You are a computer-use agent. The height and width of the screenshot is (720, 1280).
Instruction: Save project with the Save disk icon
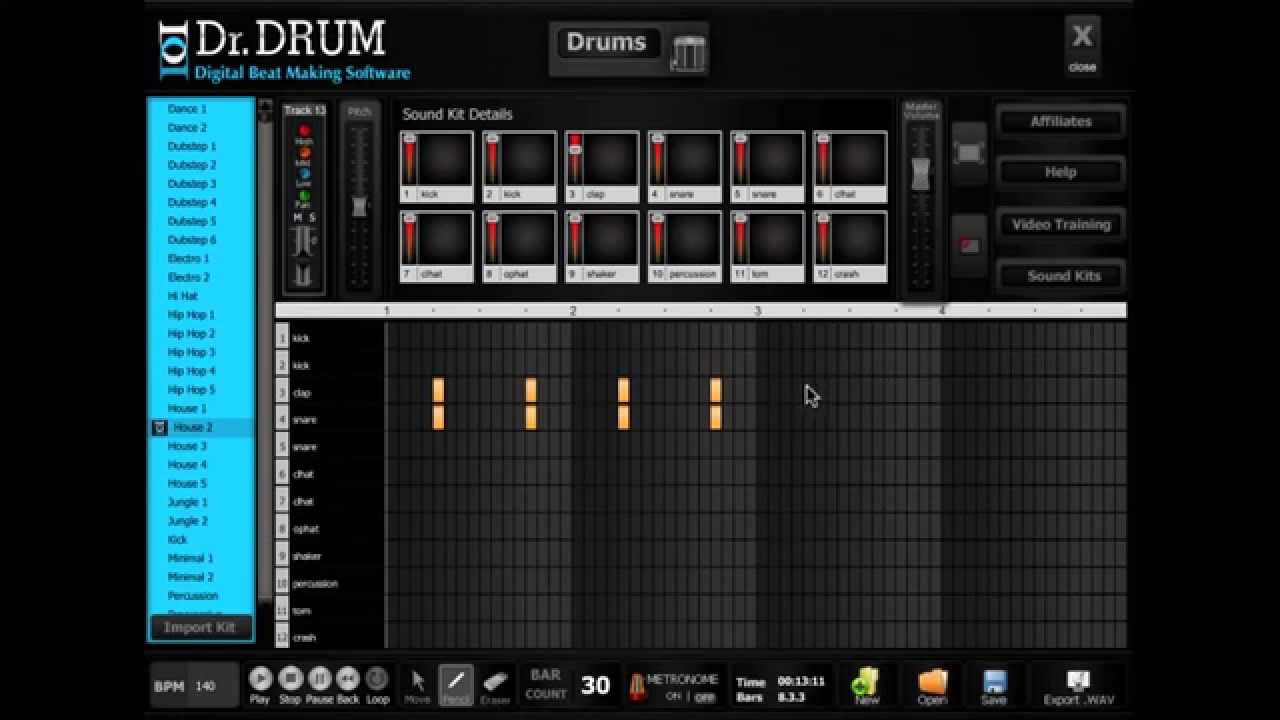[x=994, y=686]
